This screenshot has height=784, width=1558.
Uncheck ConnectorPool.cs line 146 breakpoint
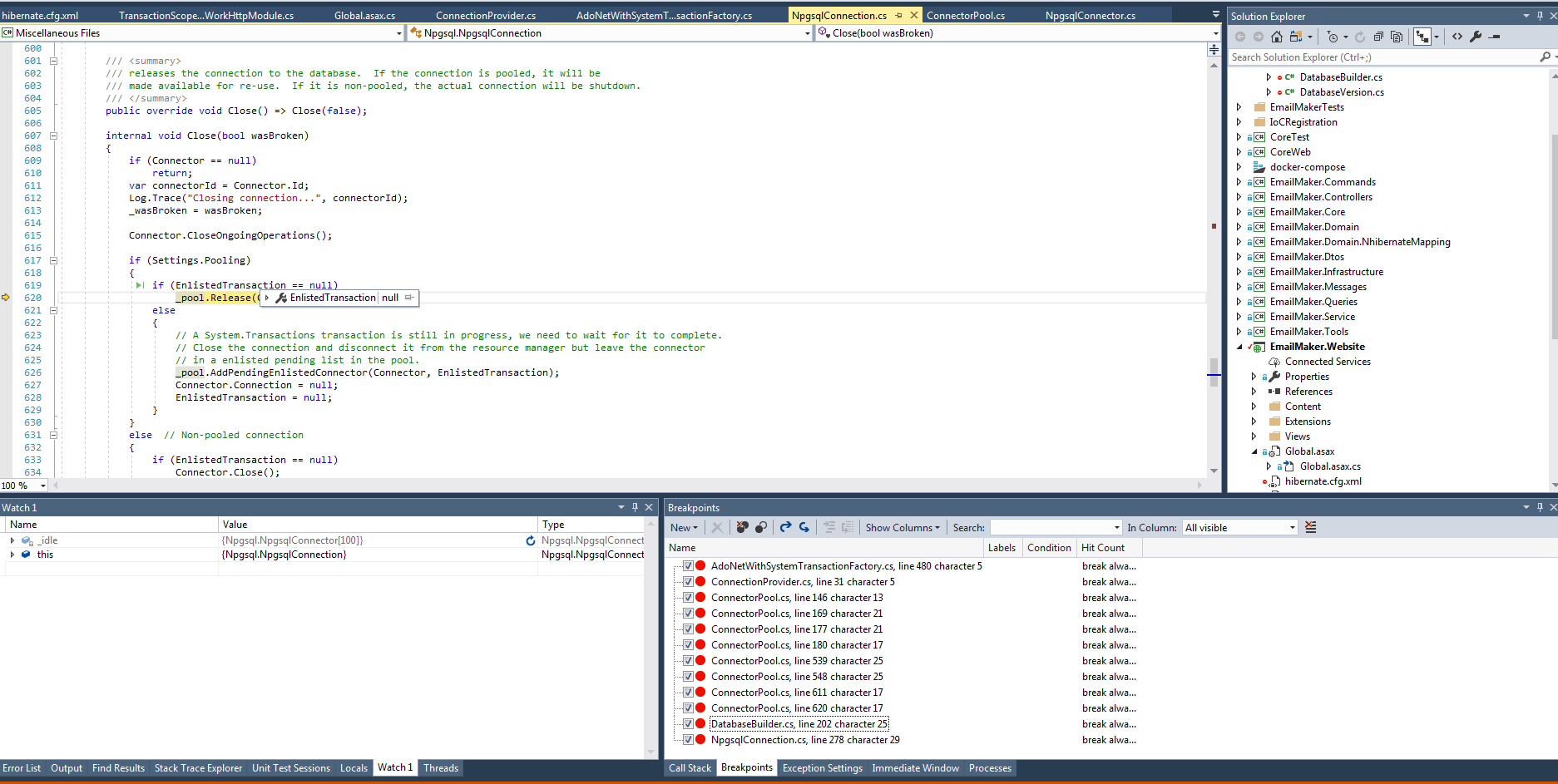pyautogui.click(x=688, y=598)
